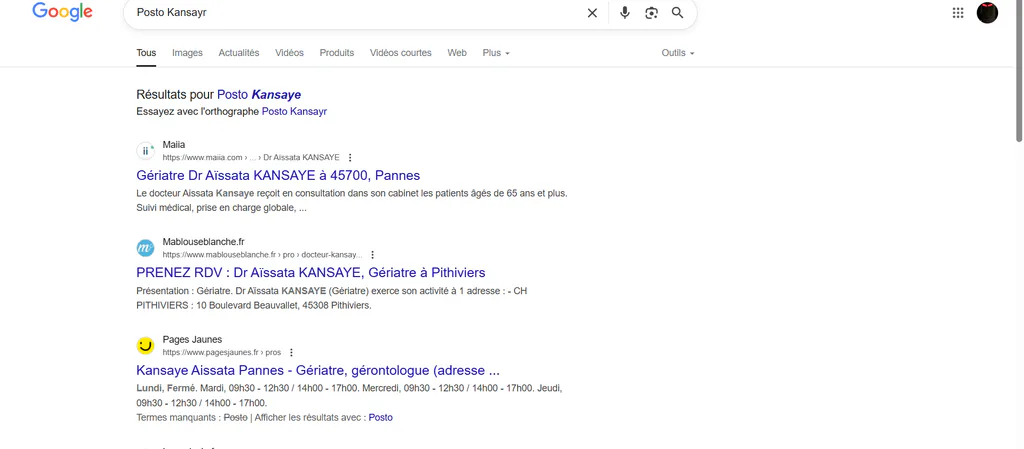Open Gériatre Dr Aïssata KANSAYE Pannes link
Viewport: 1024px width, 449px height.
click(x=278, y=175)
